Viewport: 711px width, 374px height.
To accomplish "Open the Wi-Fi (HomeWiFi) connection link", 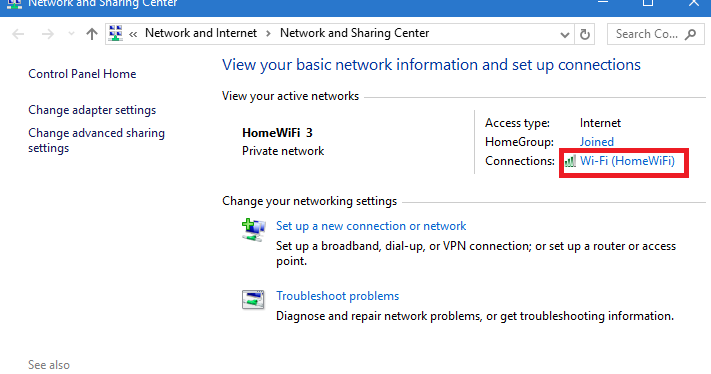I will 627,161.
